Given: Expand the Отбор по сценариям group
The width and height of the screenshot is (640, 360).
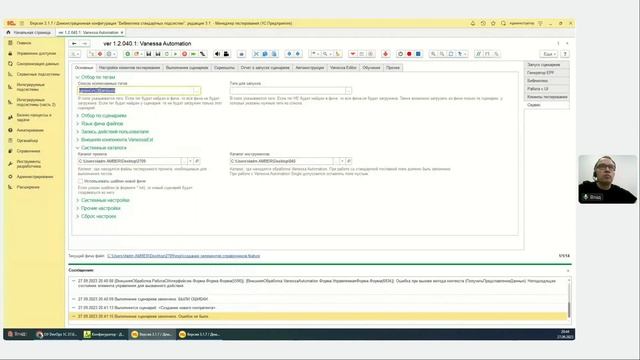Looking at the screenshot, I should point(103,116).
